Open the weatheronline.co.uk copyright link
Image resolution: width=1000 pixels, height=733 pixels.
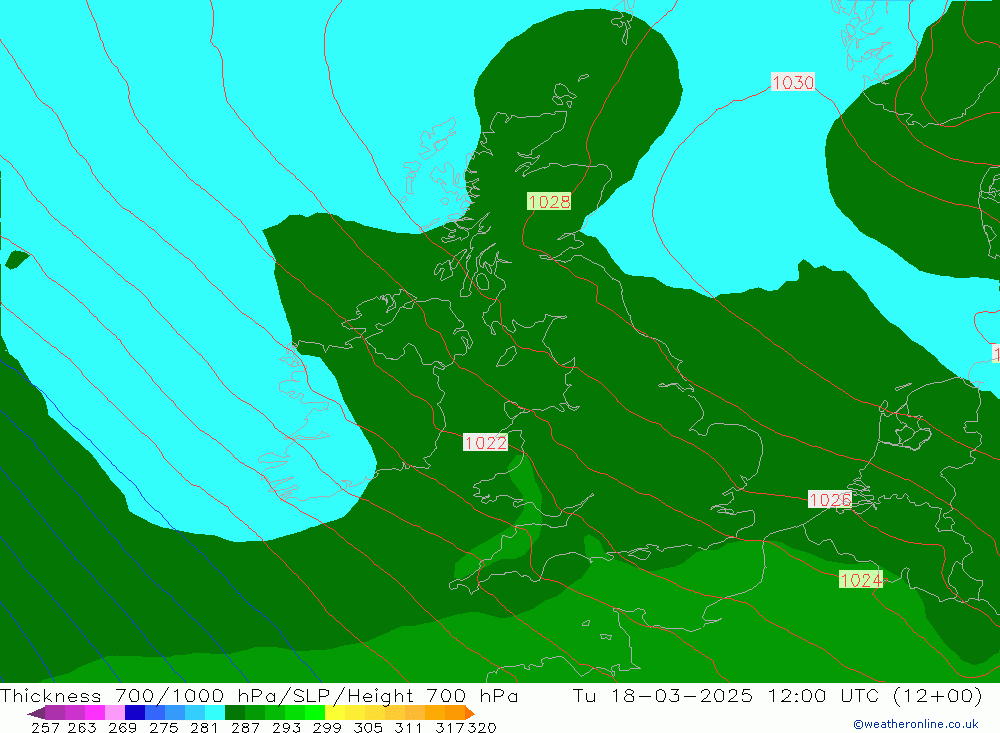pyautogui.click(x=916, y=724)
